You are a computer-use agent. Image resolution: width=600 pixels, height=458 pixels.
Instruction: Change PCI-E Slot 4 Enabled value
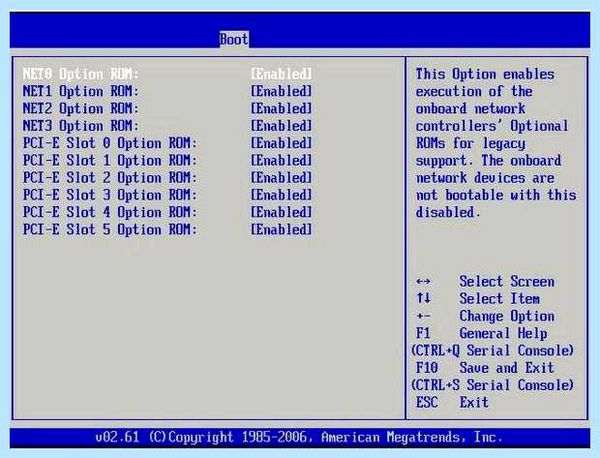(281, 212)
